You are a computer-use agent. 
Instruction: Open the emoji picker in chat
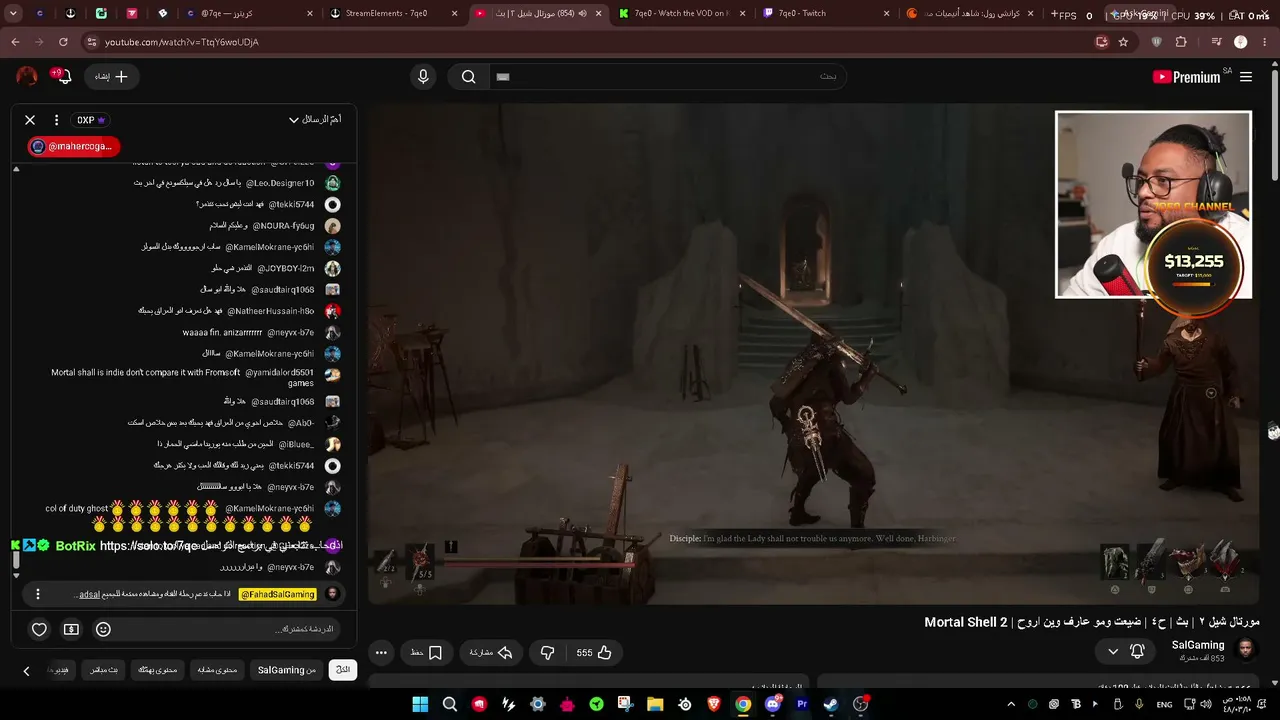pos(103,629)
